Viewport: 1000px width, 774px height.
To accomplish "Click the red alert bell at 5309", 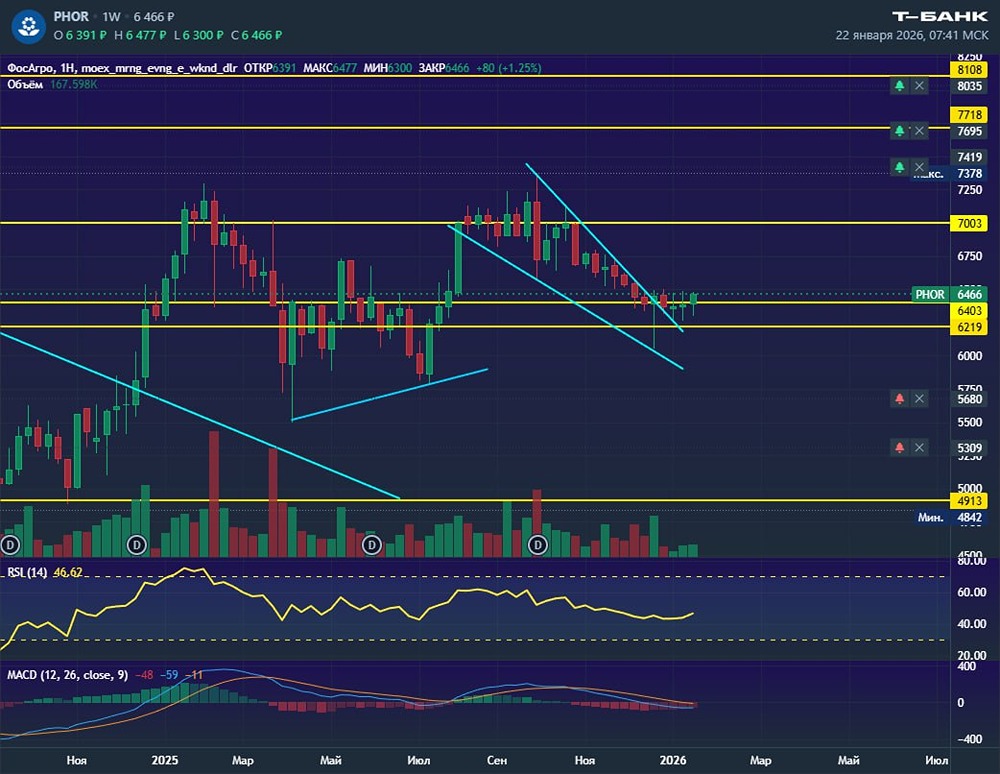I will click(x=899, y=448).
